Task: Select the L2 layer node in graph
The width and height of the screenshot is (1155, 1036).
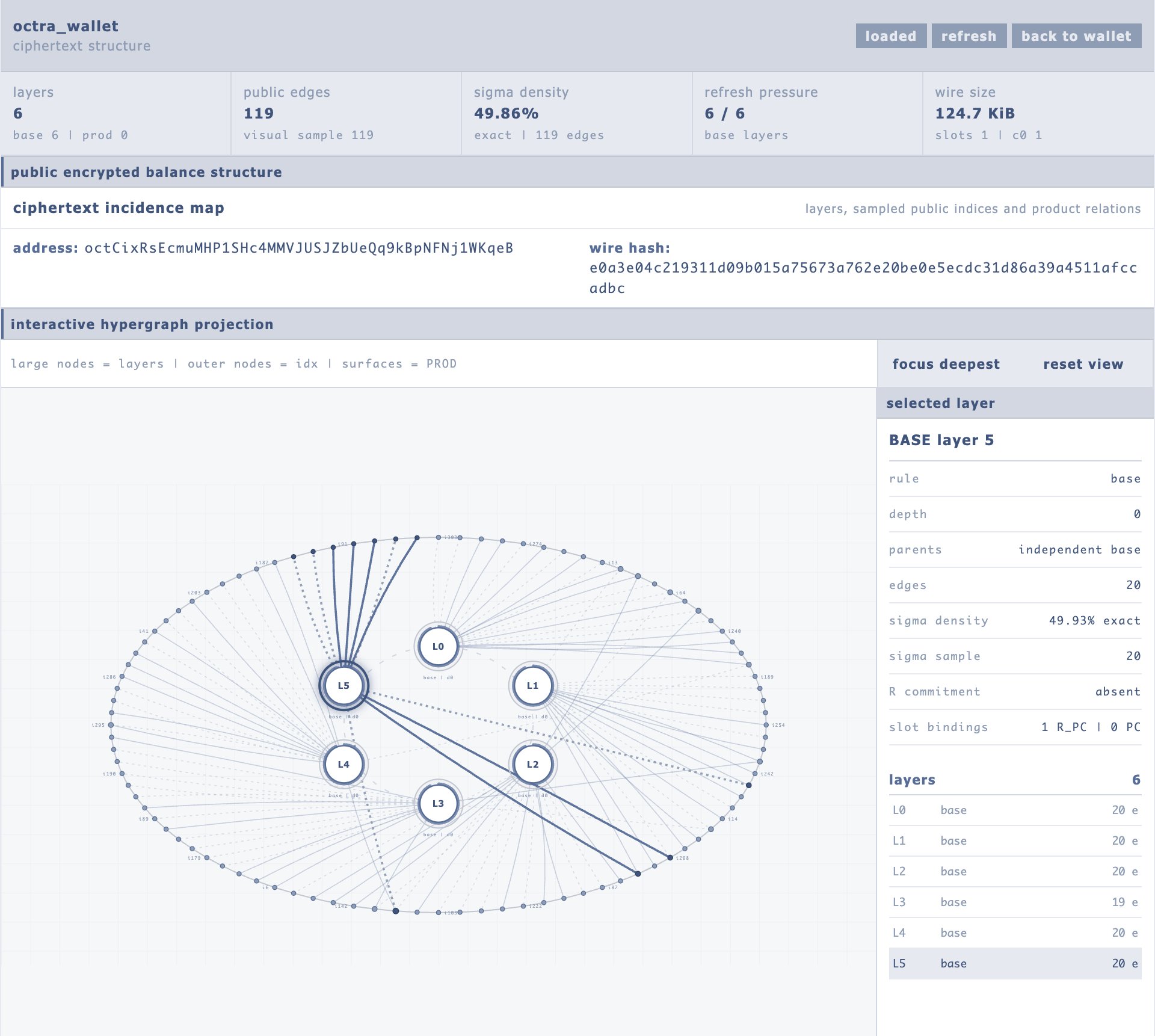Action: point(532,764)
